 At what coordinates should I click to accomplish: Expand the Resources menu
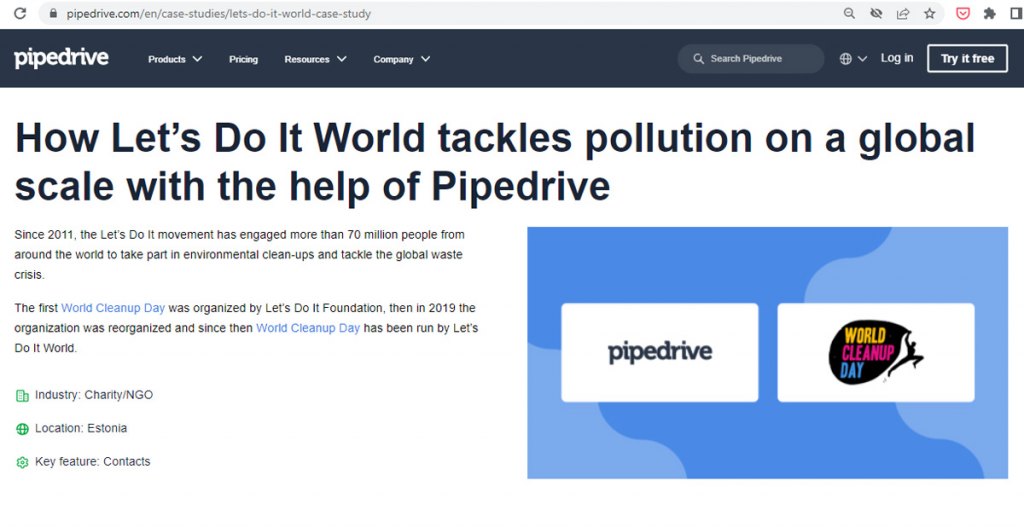[315, 59]
